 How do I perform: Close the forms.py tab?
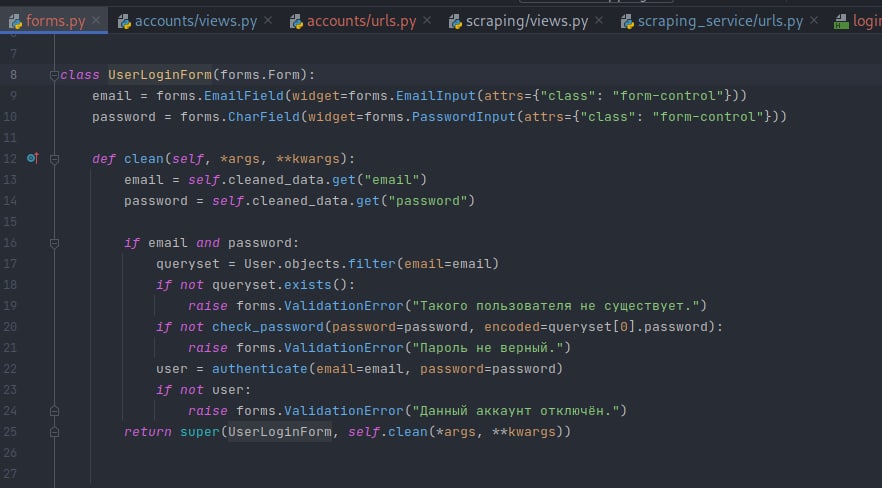tap(96, 21)
